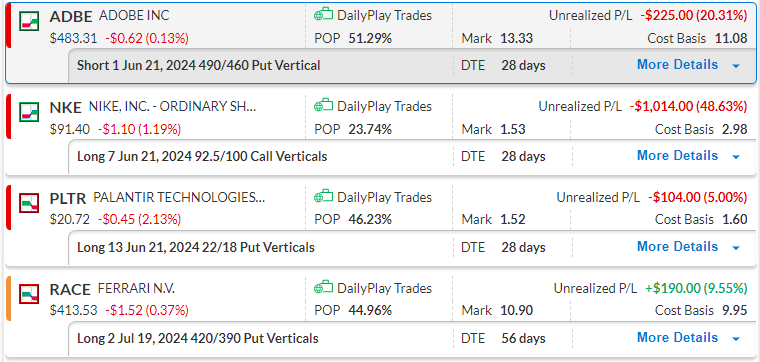Select the Long 13 22/18 Put Verticals row
760x362 pixels.
pyautogui.click(x=412, y=248)
